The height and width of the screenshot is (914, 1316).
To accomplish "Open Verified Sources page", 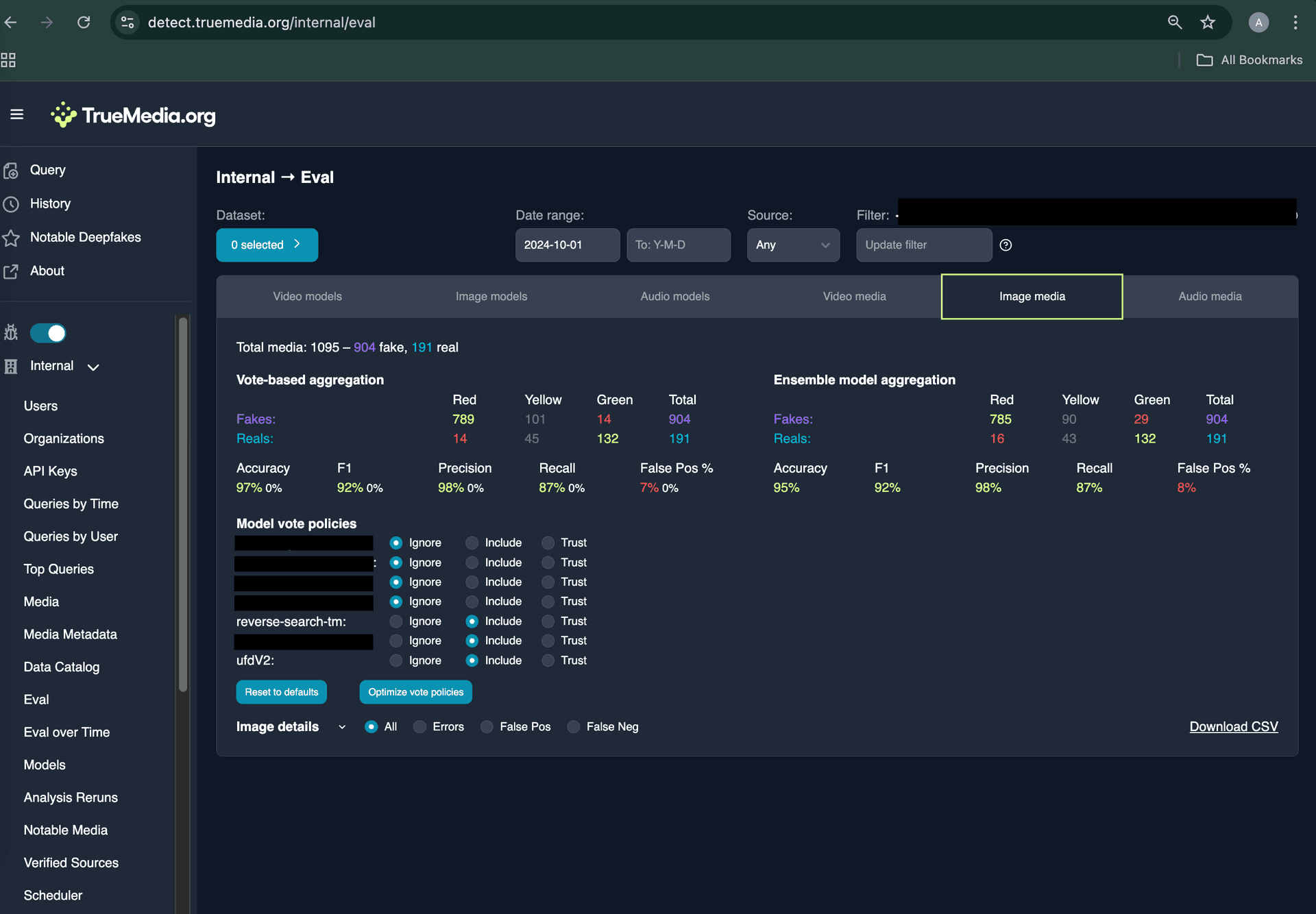I will pos(71,863).
